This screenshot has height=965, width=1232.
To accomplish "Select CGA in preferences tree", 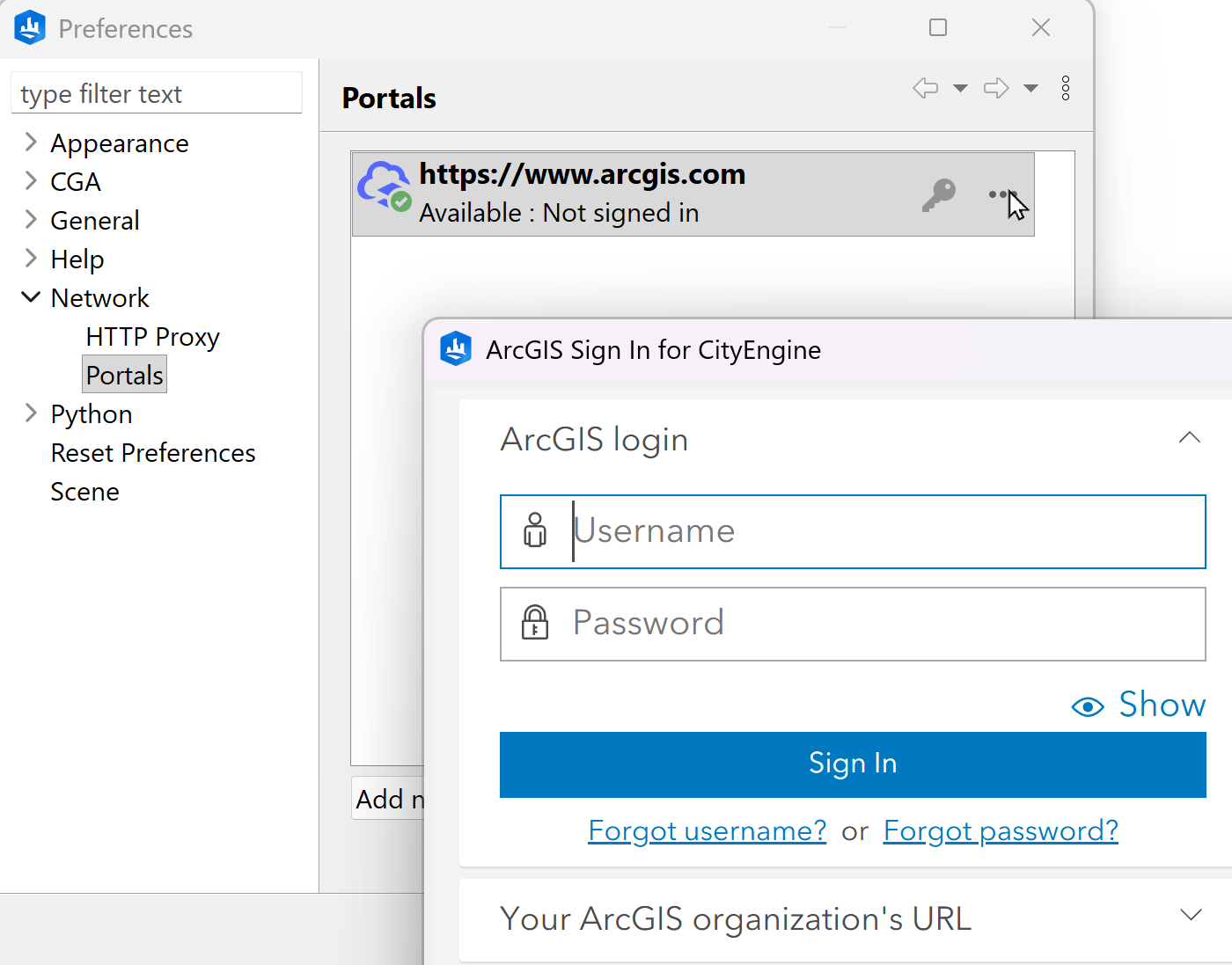I will tap(76, 182).
